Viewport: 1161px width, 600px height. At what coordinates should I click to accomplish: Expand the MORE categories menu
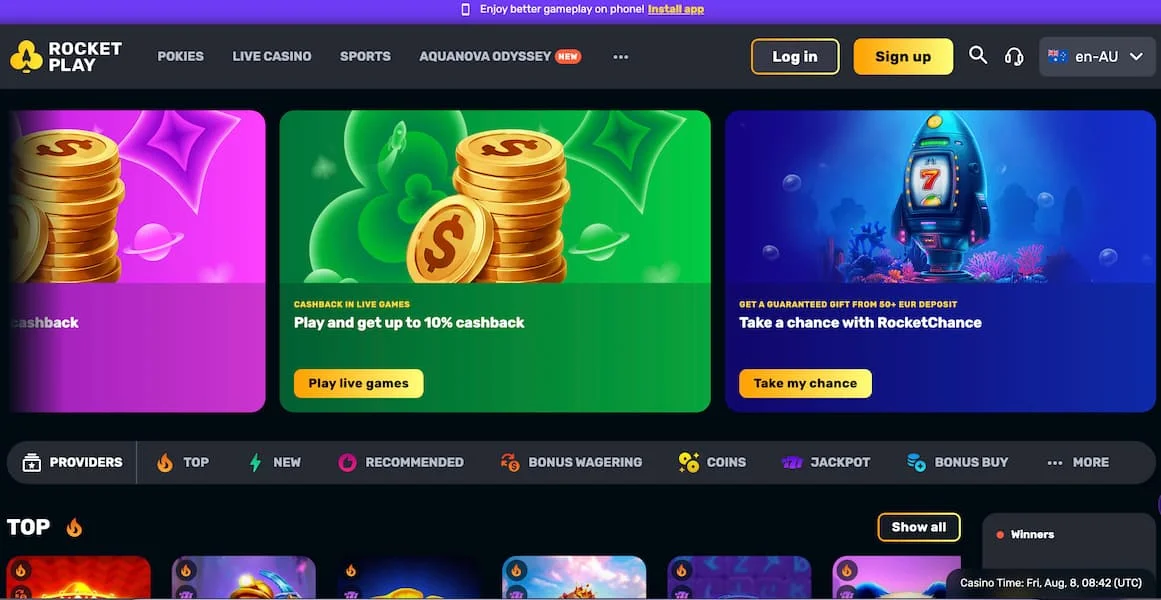(x=1077, y=462)
